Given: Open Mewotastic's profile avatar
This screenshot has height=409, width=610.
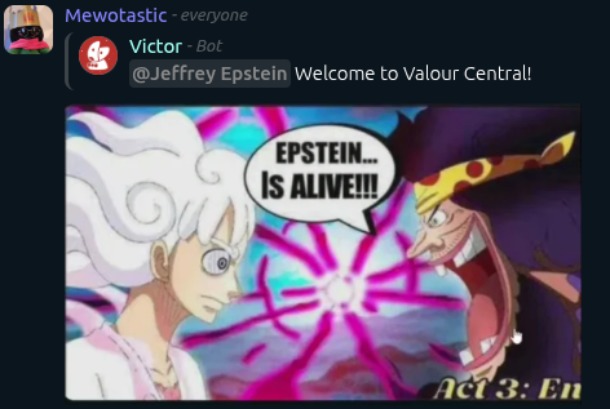Looking at the screenshot, I should (x=28, y=29).
